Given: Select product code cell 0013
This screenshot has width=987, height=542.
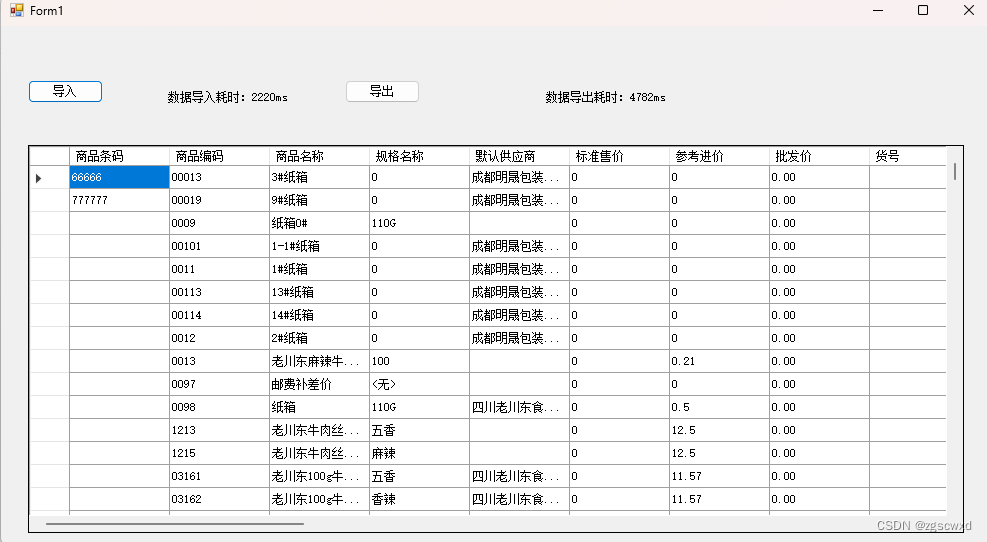Looking at the screenshot, I should [x=219, y=361].
